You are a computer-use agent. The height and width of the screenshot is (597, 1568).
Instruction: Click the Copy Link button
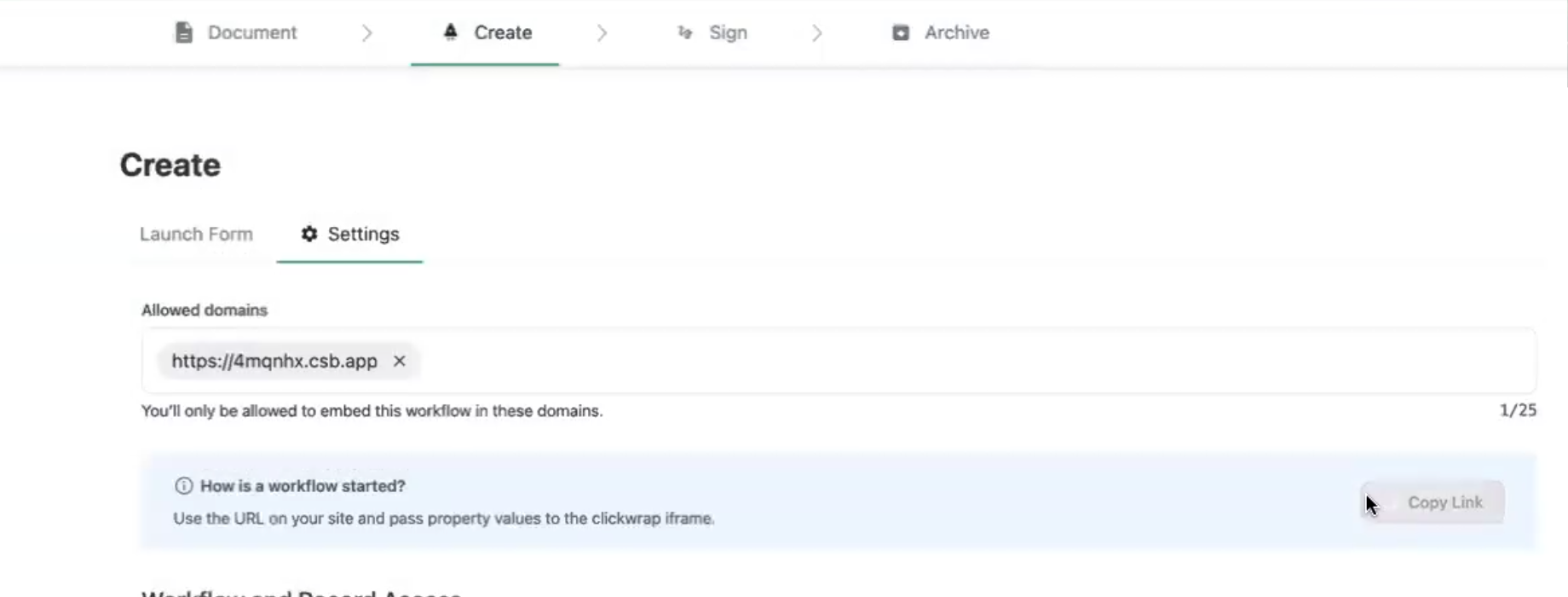1433,502
